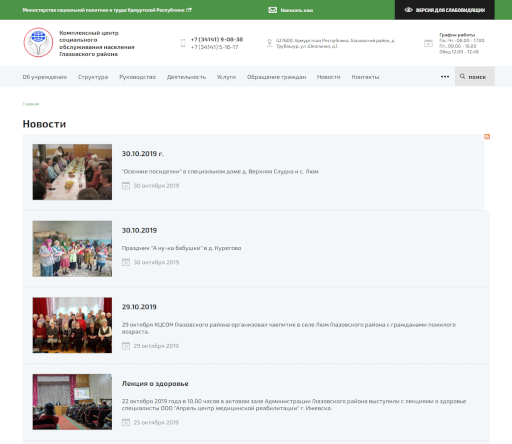Screen dimensions: 512x444
Task: Open the Обращение граждан menu
Action: click(x=276, y=77)
